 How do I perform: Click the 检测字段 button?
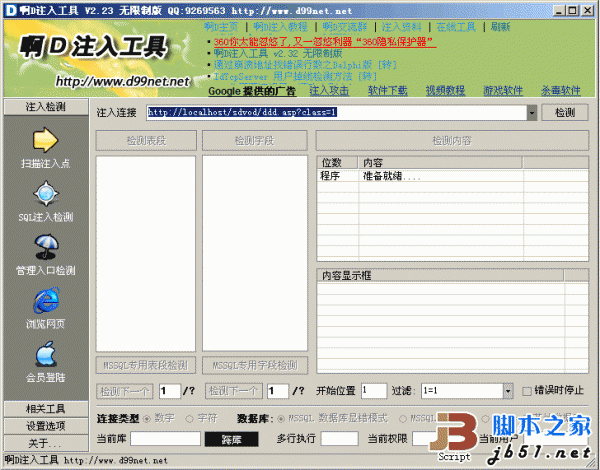point(254,140)
